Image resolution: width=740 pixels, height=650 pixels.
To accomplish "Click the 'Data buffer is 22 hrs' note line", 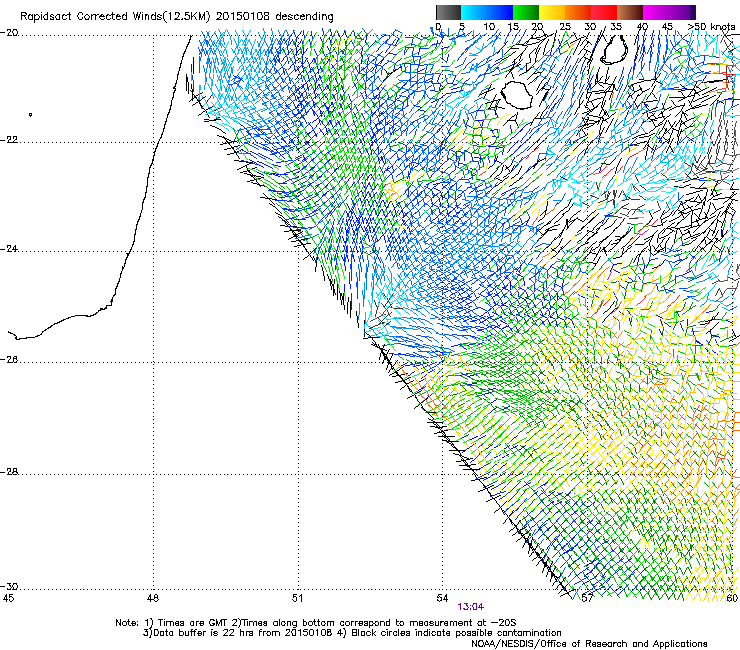I will click(x=352, y=633).
